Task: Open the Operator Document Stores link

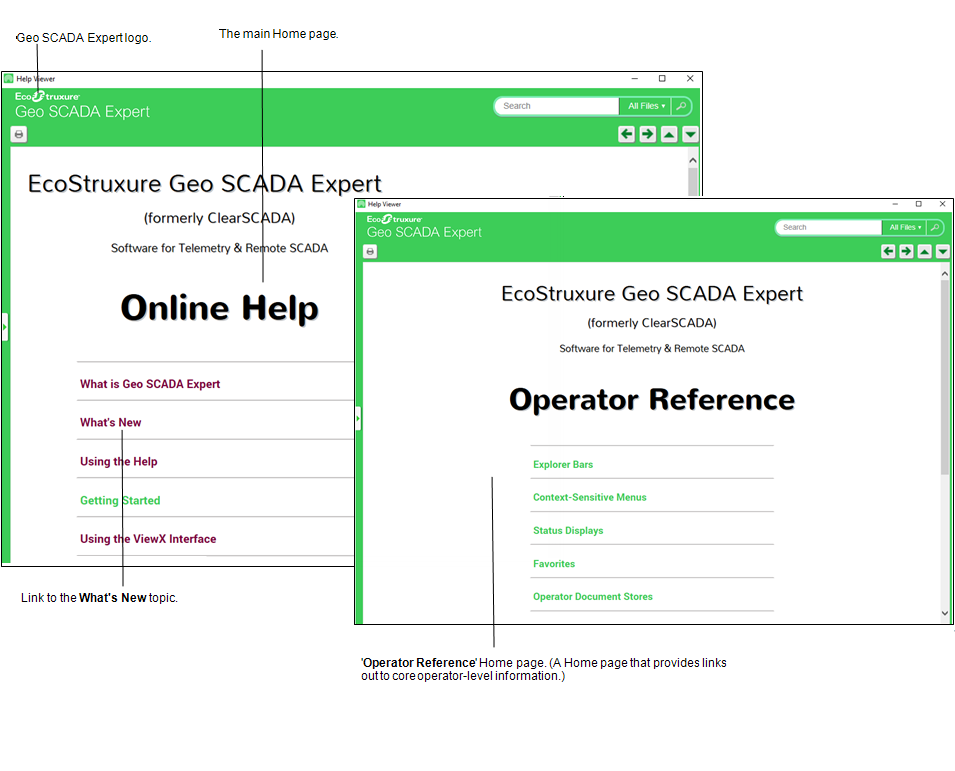Action: (x=593, y=597)
